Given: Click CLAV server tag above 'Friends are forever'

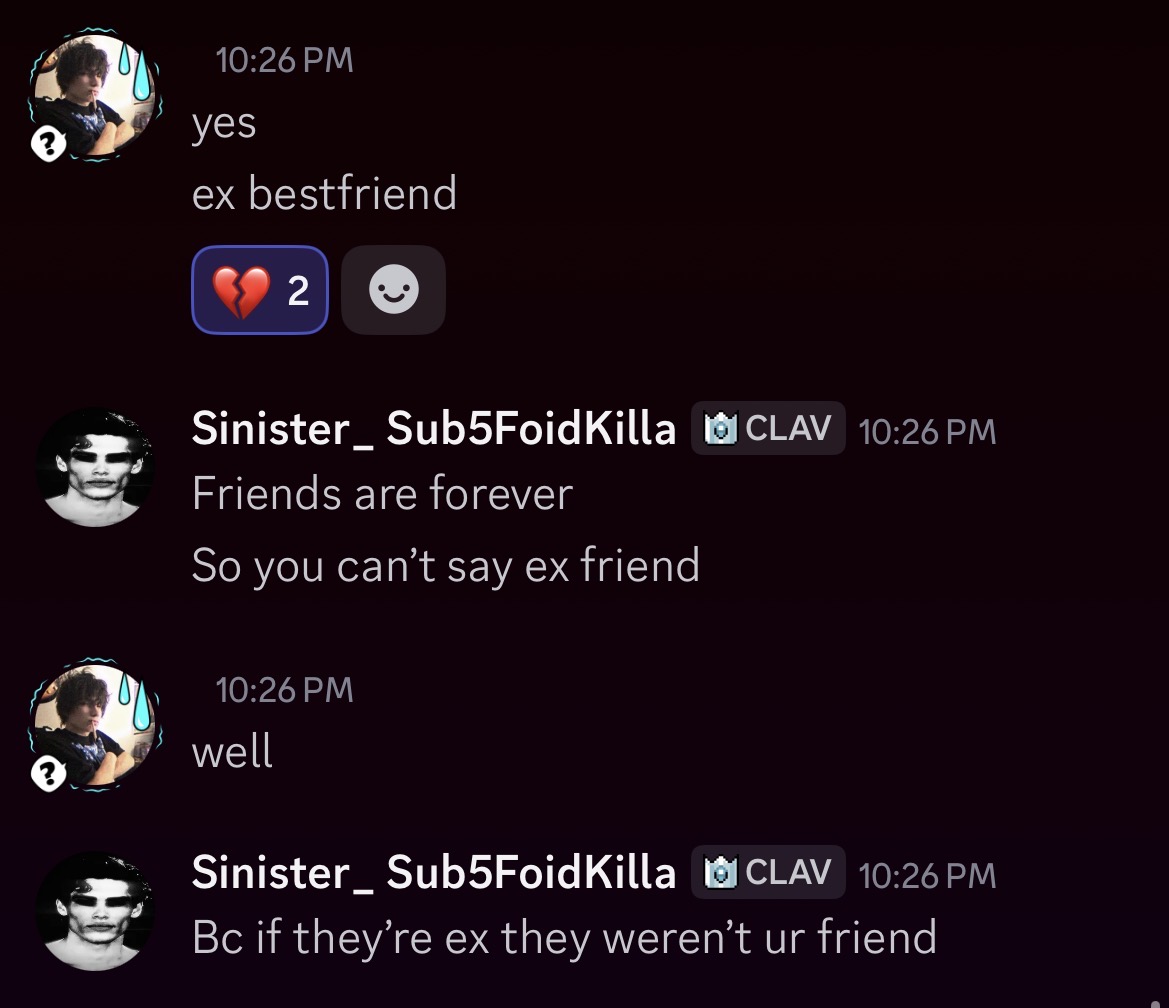Looking at the screenshot, I should 768,429.
